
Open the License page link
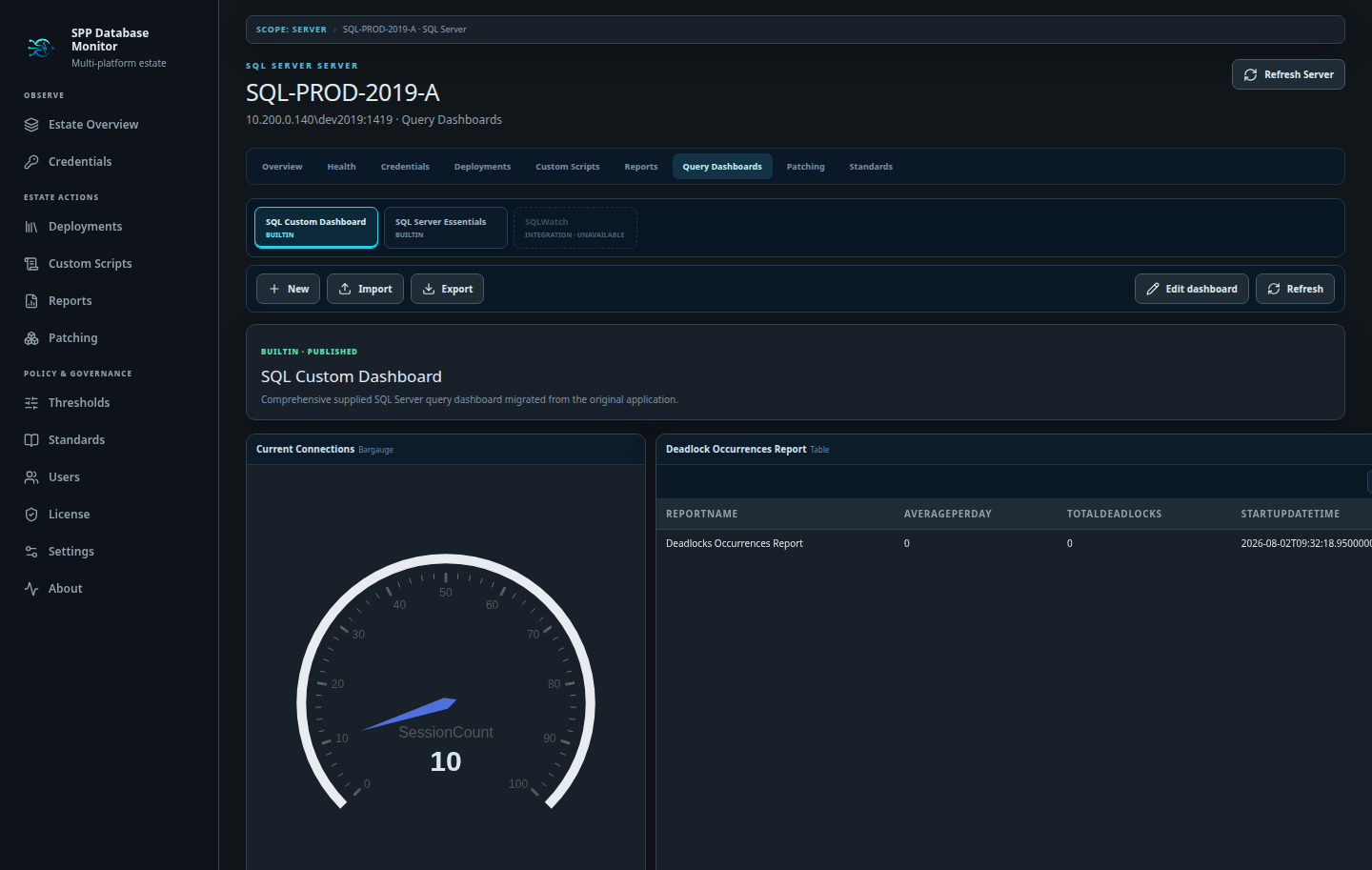click(x=70, y=515)
